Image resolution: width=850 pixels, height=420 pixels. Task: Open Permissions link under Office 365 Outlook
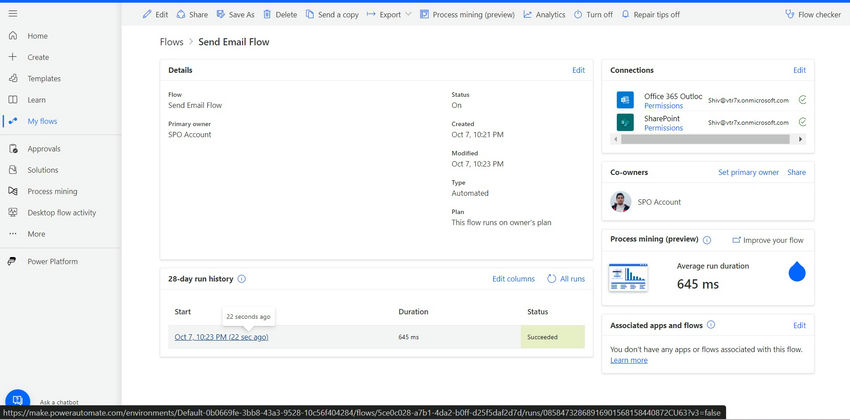(664, 106)
